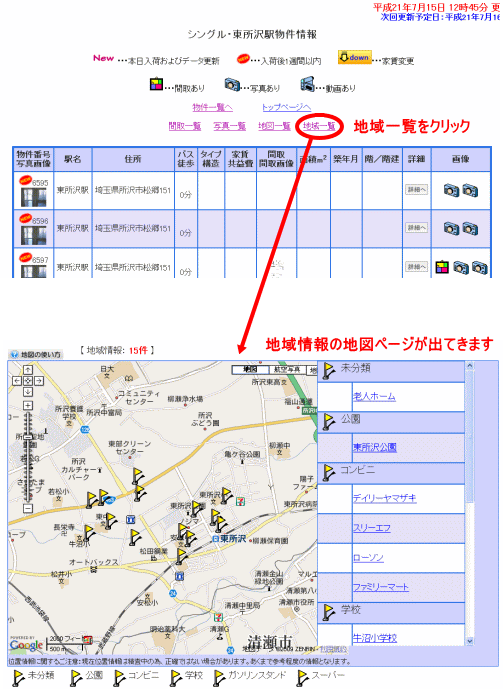Image resolution: width=503 pixels, height=689 pixels.
Task: Switch map to 航空写真 view
Action: 286,370
